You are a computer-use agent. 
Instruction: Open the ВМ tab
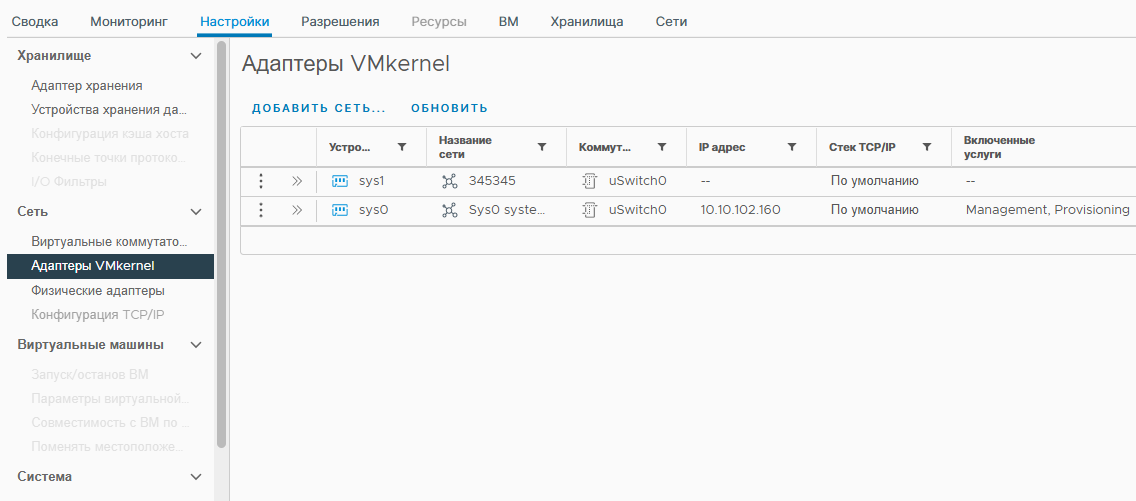(509, 22)
